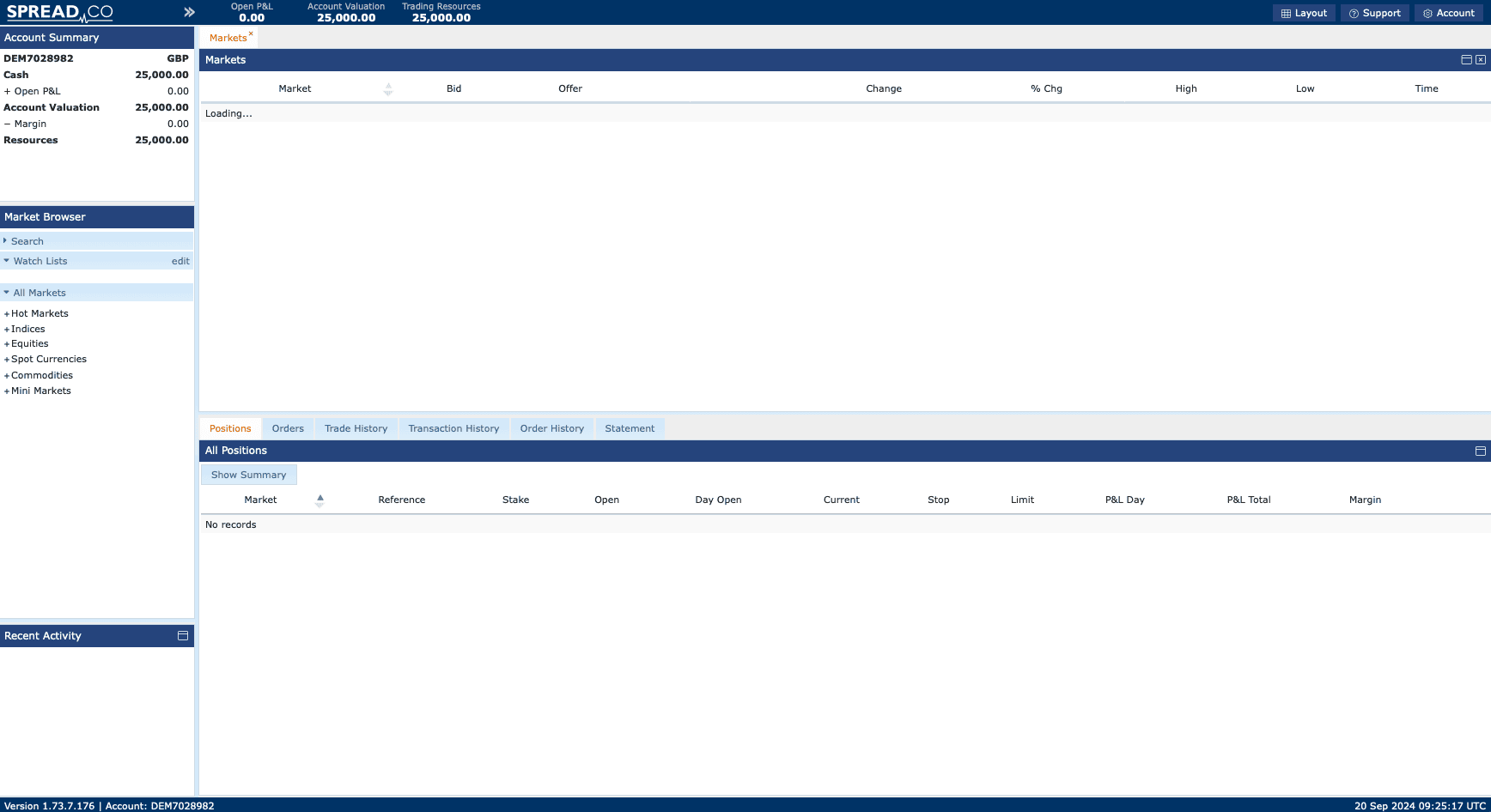Click the version text in status bar
The image size is (1491, 812).
49,806
